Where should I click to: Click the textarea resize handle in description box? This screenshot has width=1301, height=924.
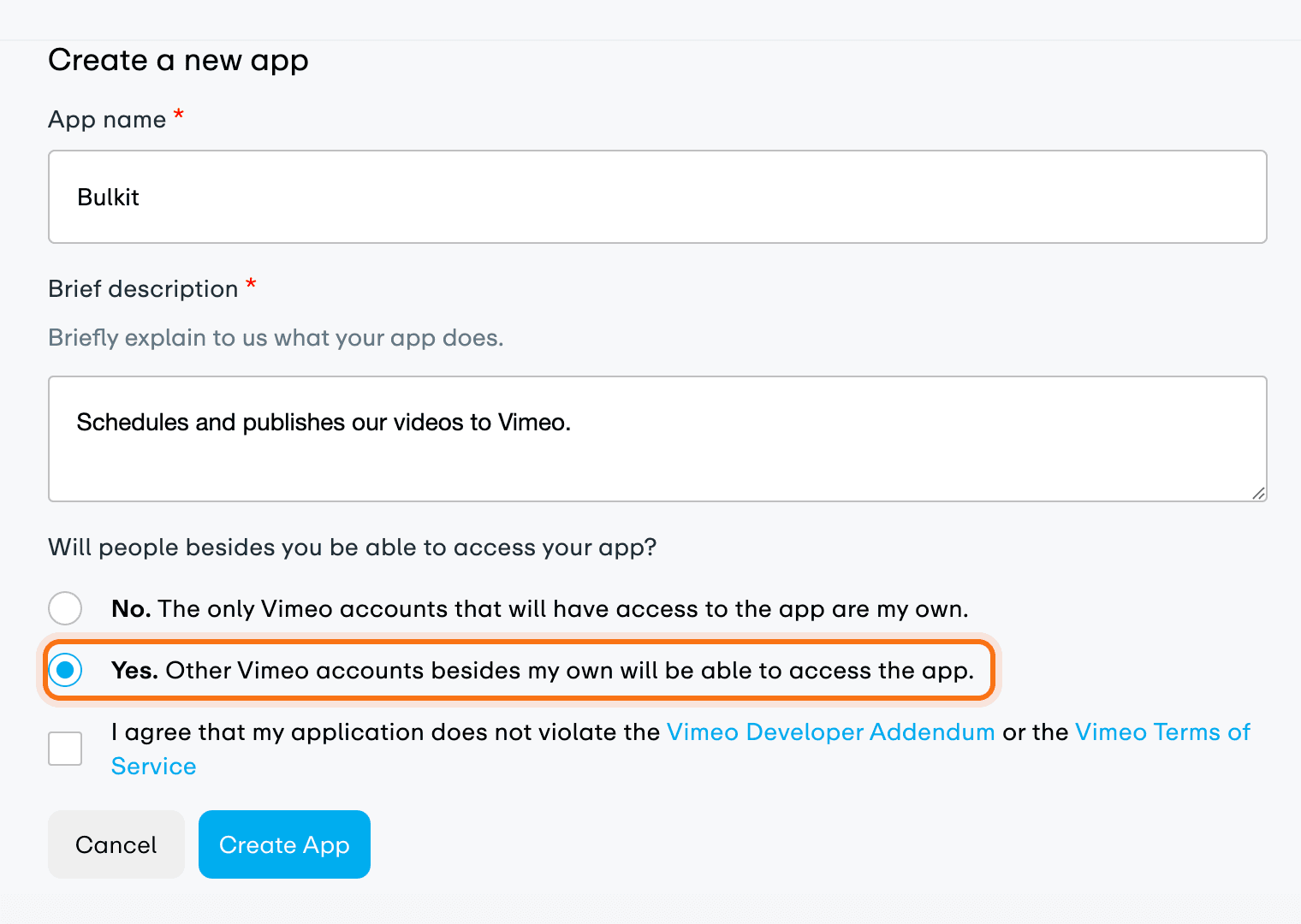pos(1258,493)
